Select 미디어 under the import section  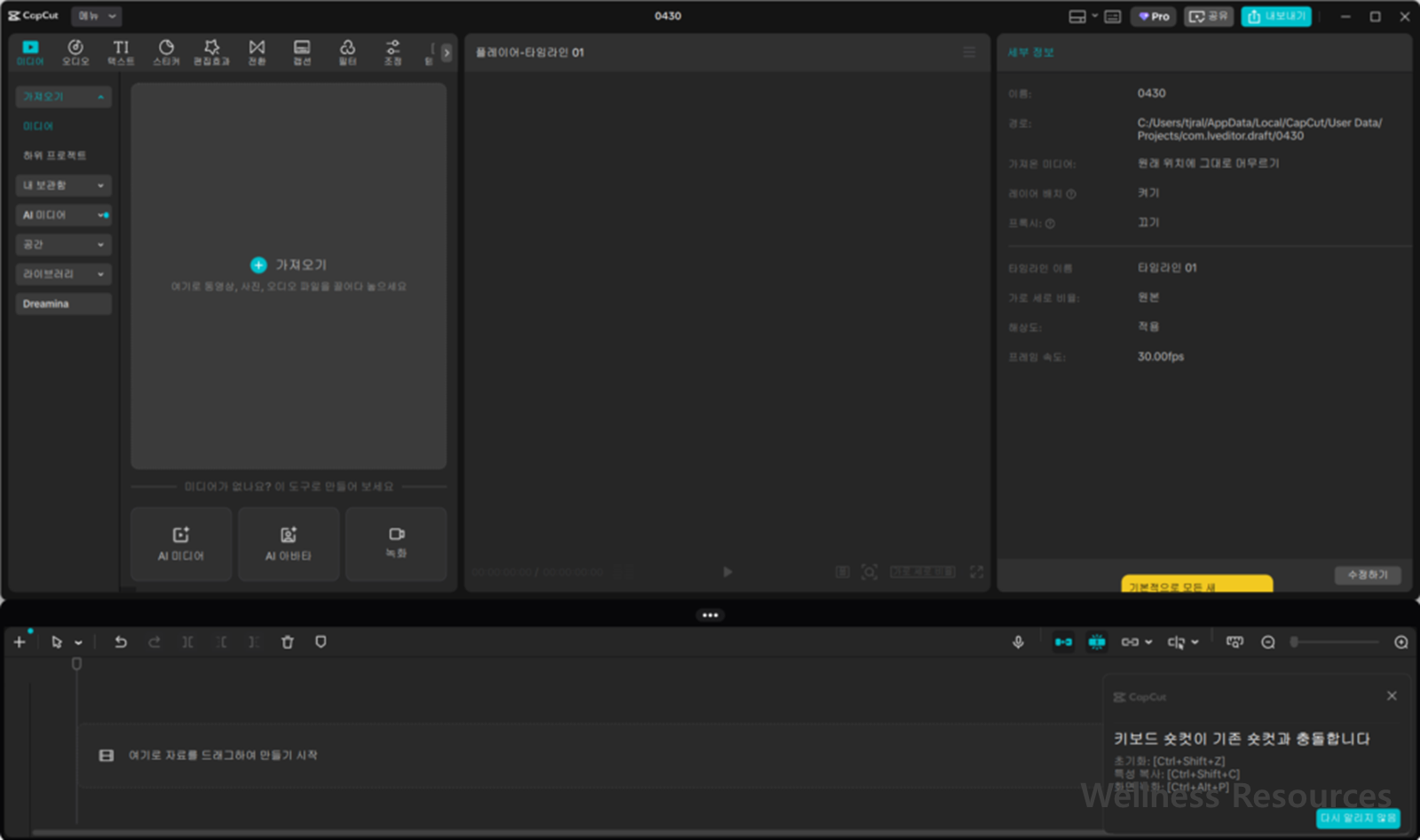tap(38, 126)
